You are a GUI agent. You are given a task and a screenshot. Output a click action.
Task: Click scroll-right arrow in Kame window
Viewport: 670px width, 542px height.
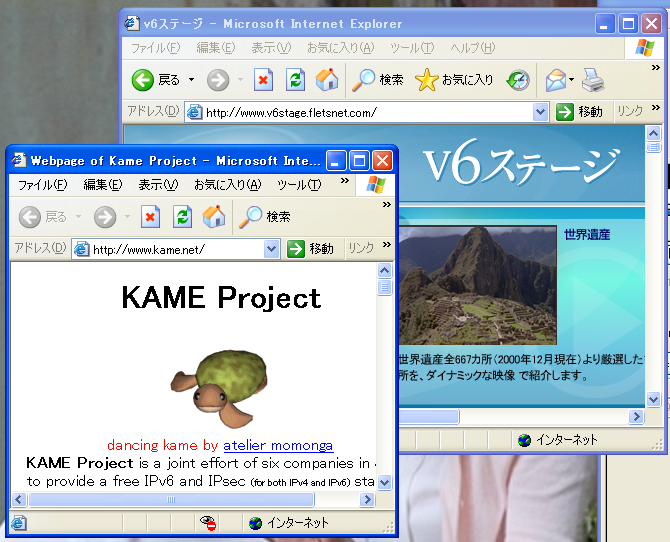pyautogui.click(x=367, y=499)
